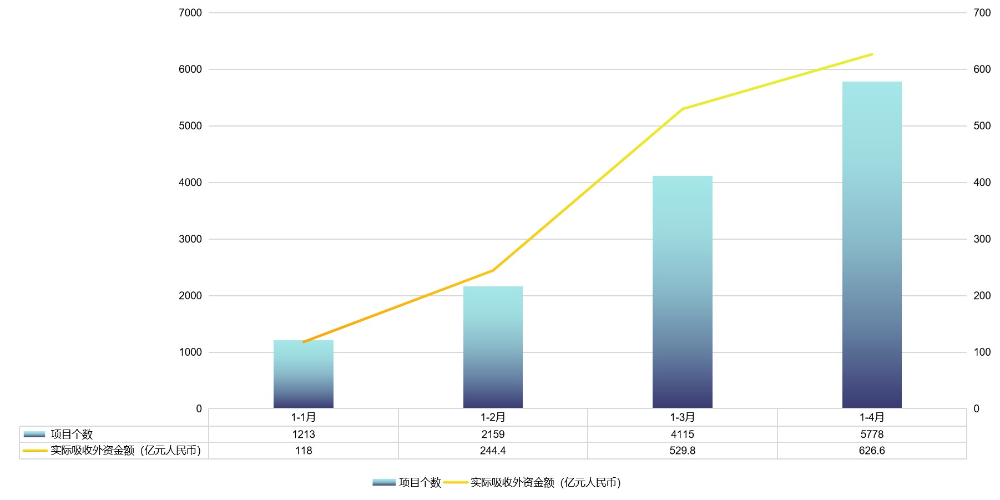Select table cell showing 2159

(x=493, y=434)
